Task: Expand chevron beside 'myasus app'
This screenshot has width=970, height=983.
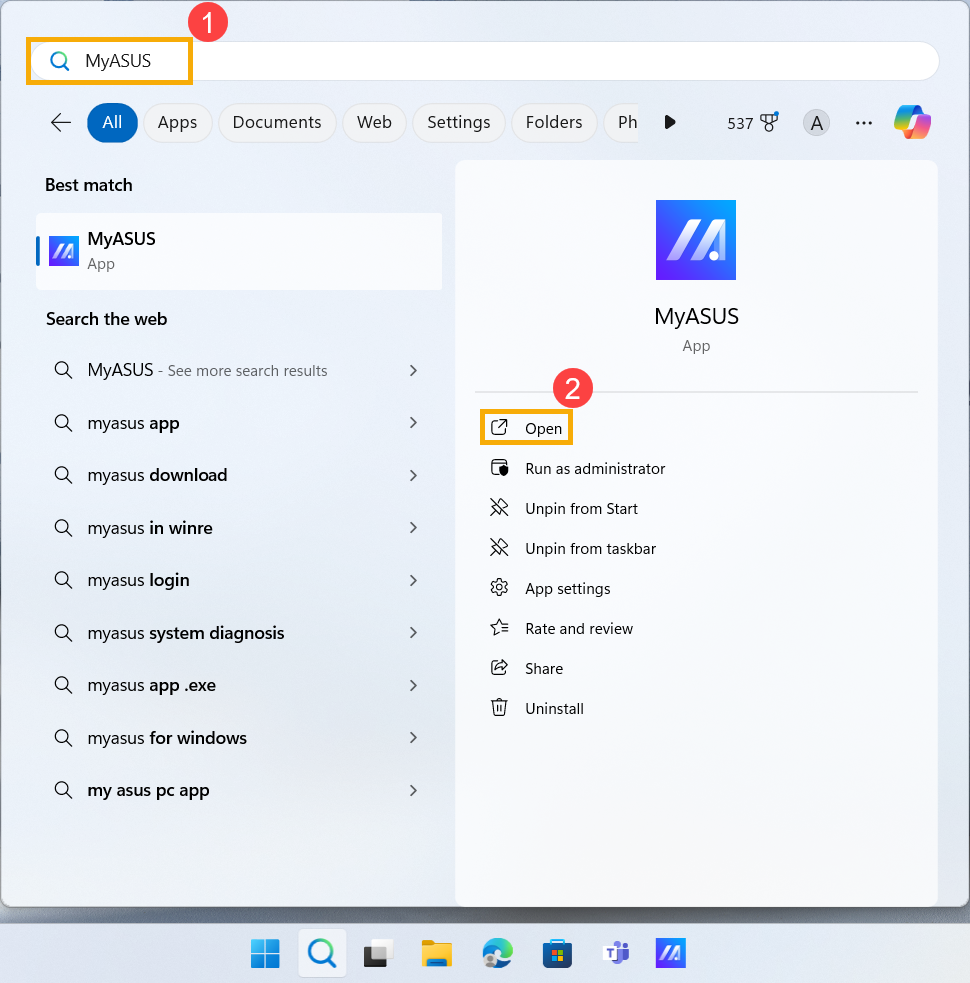Action: tap(413, 423)
